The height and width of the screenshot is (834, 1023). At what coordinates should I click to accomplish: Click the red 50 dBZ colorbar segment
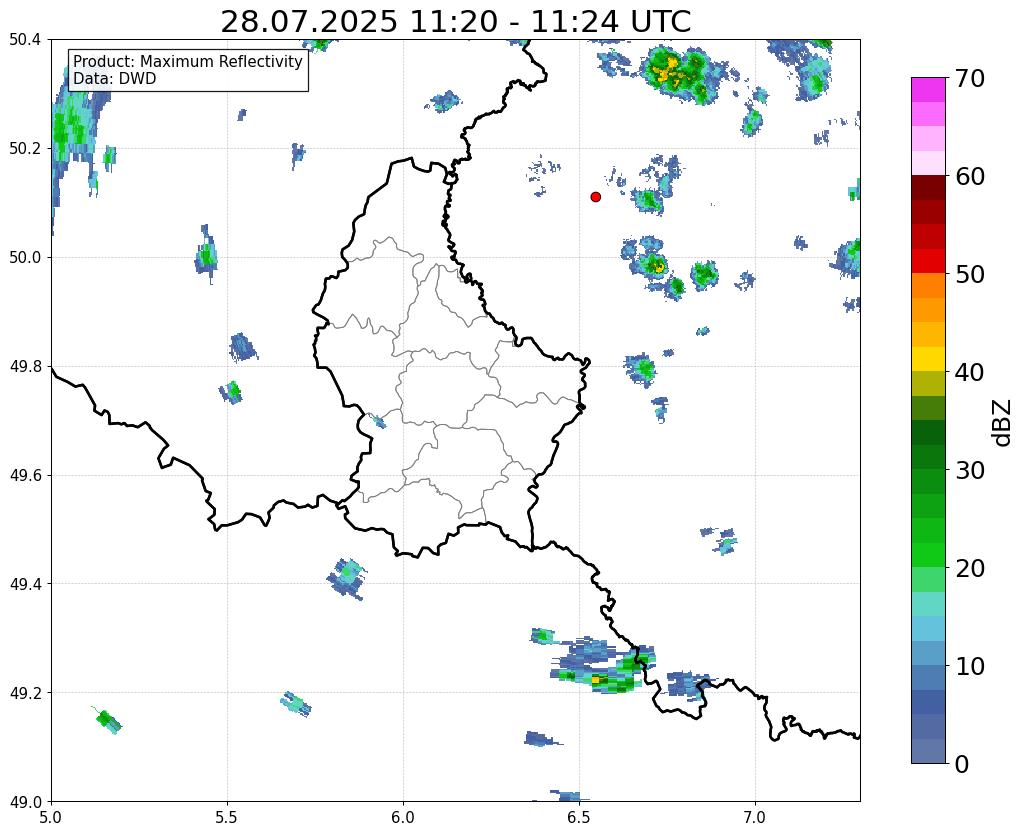click(x=928, y=261)
